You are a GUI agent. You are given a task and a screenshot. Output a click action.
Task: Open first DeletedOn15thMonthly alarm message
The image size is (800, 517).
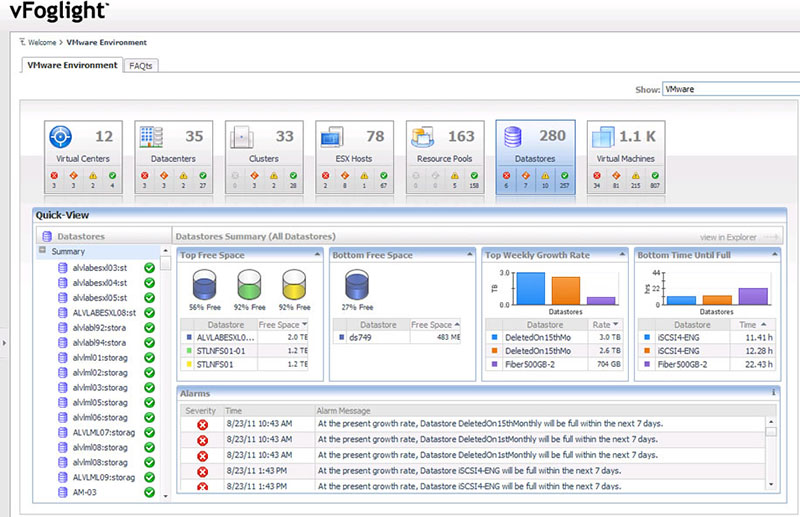(490, 424)
